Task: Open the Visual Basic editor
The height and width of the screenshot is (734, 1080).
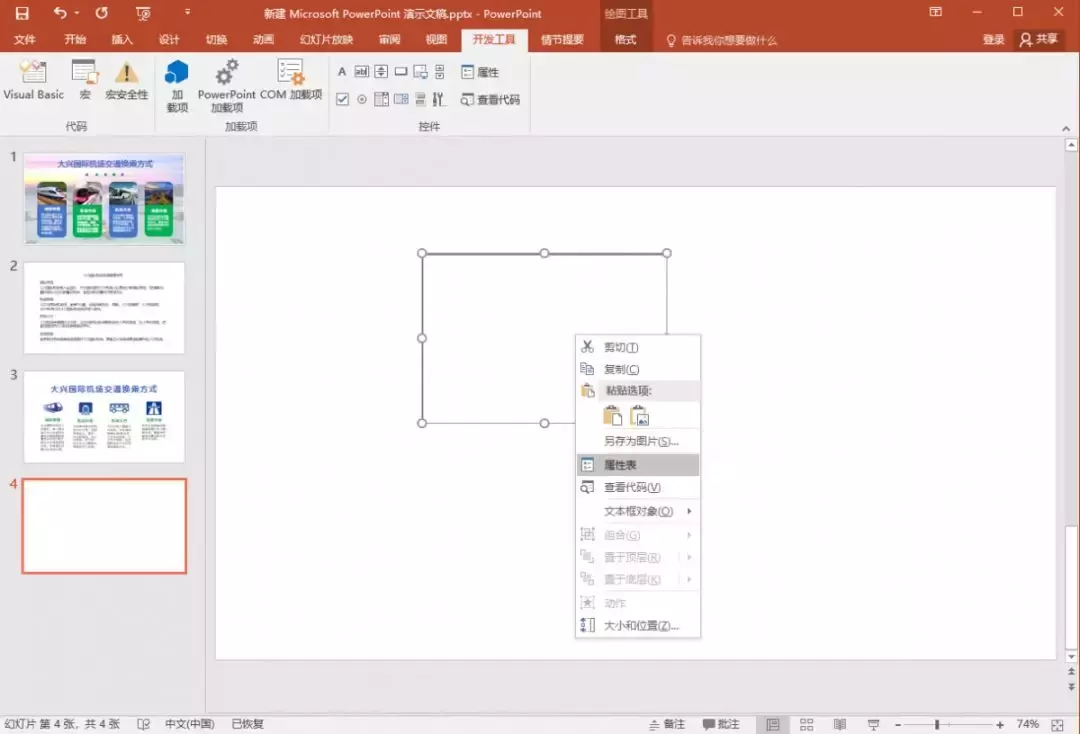Action: (33, 81)
